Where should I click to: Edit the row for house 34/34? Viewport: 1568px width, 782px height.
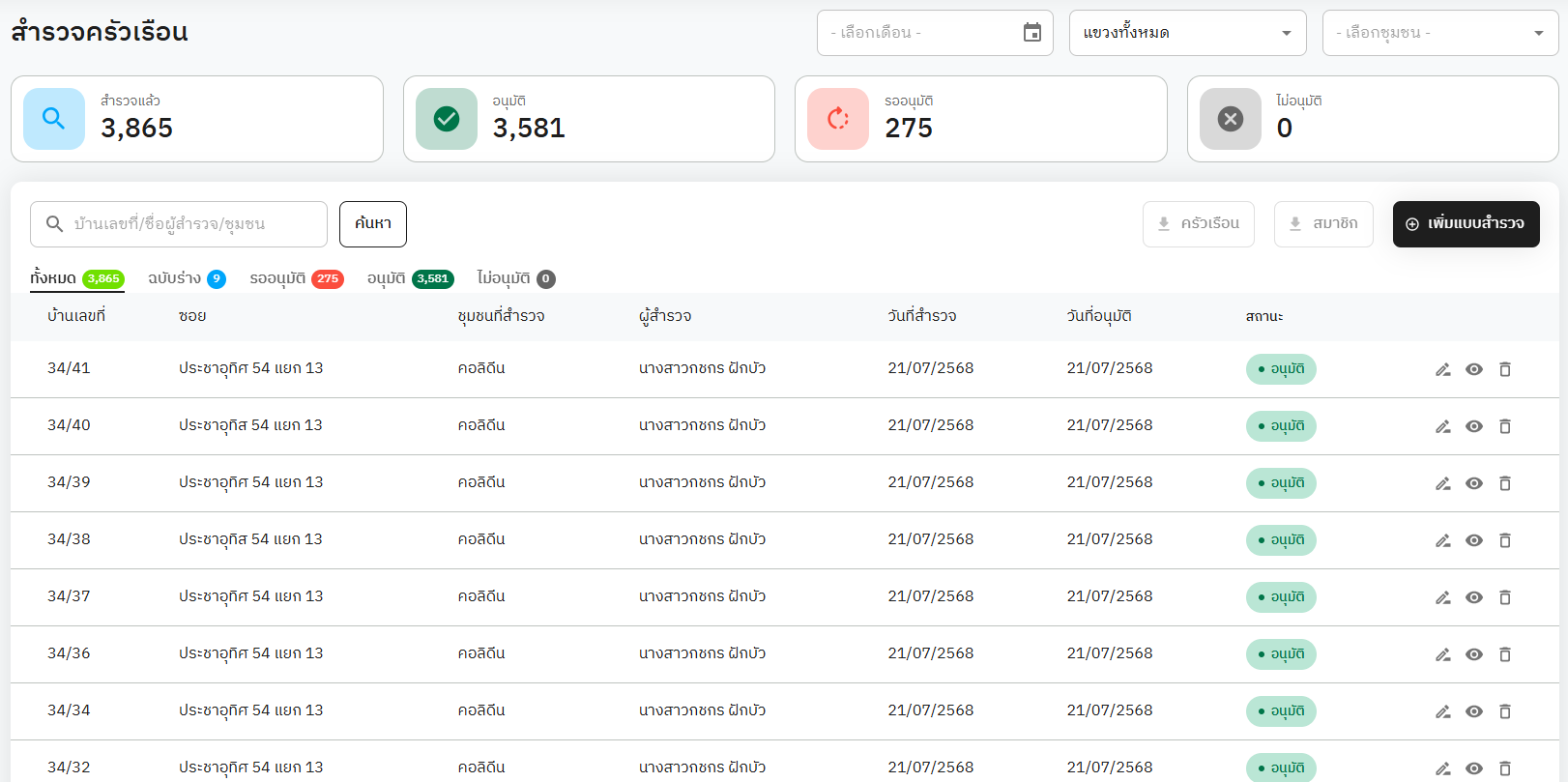pyautogui.click(x=1443, y=711)
